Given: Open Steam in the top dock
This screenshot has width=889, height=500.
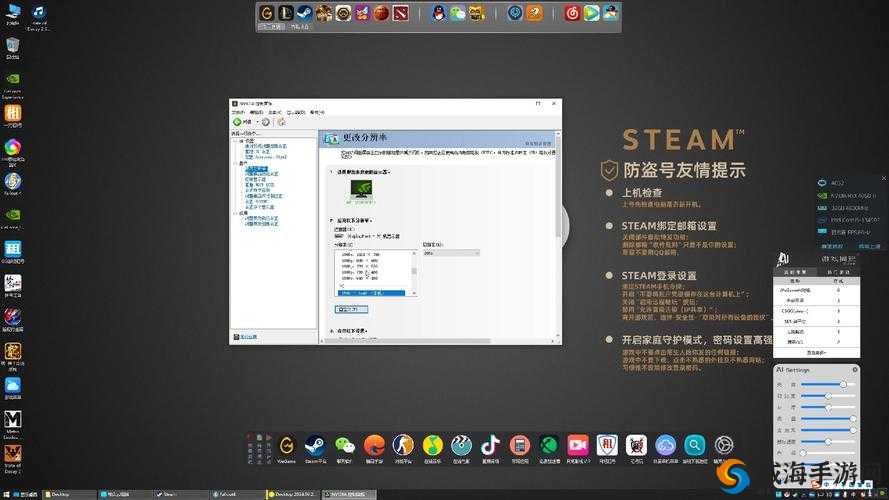Looking at the screenshot, I should (304, 12).
